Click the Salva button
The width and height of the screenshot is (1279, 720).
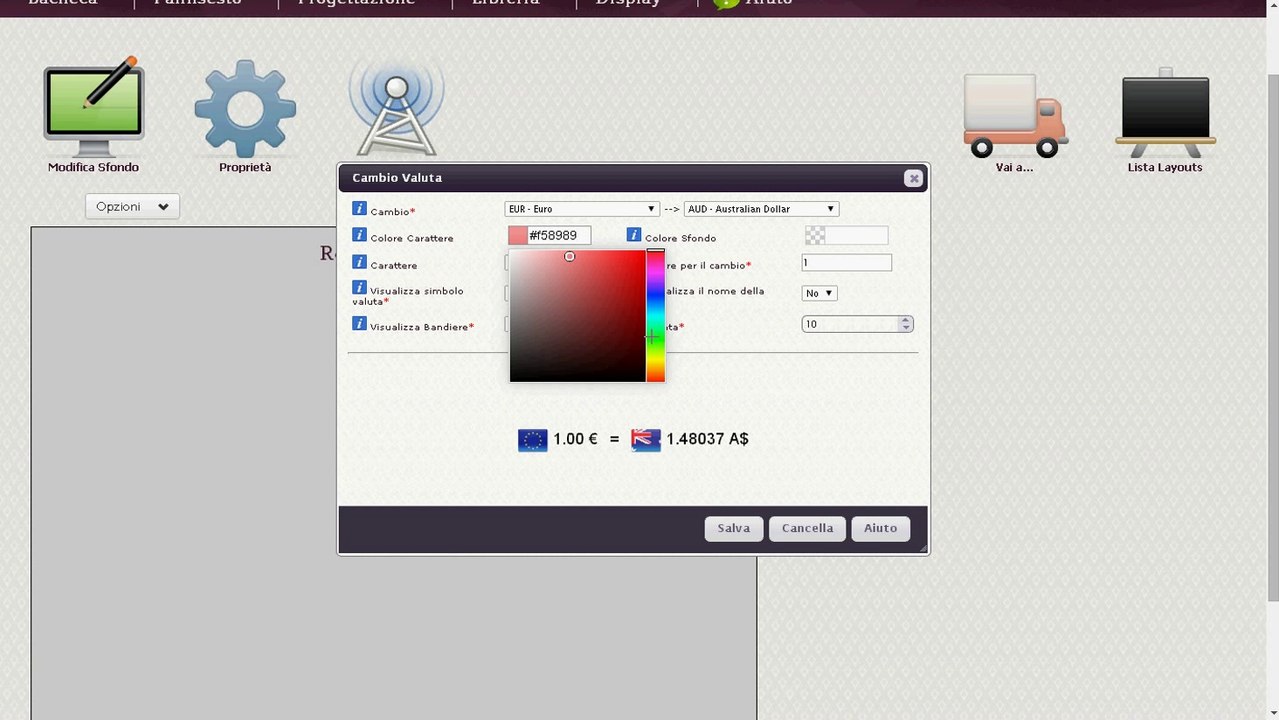734,528
